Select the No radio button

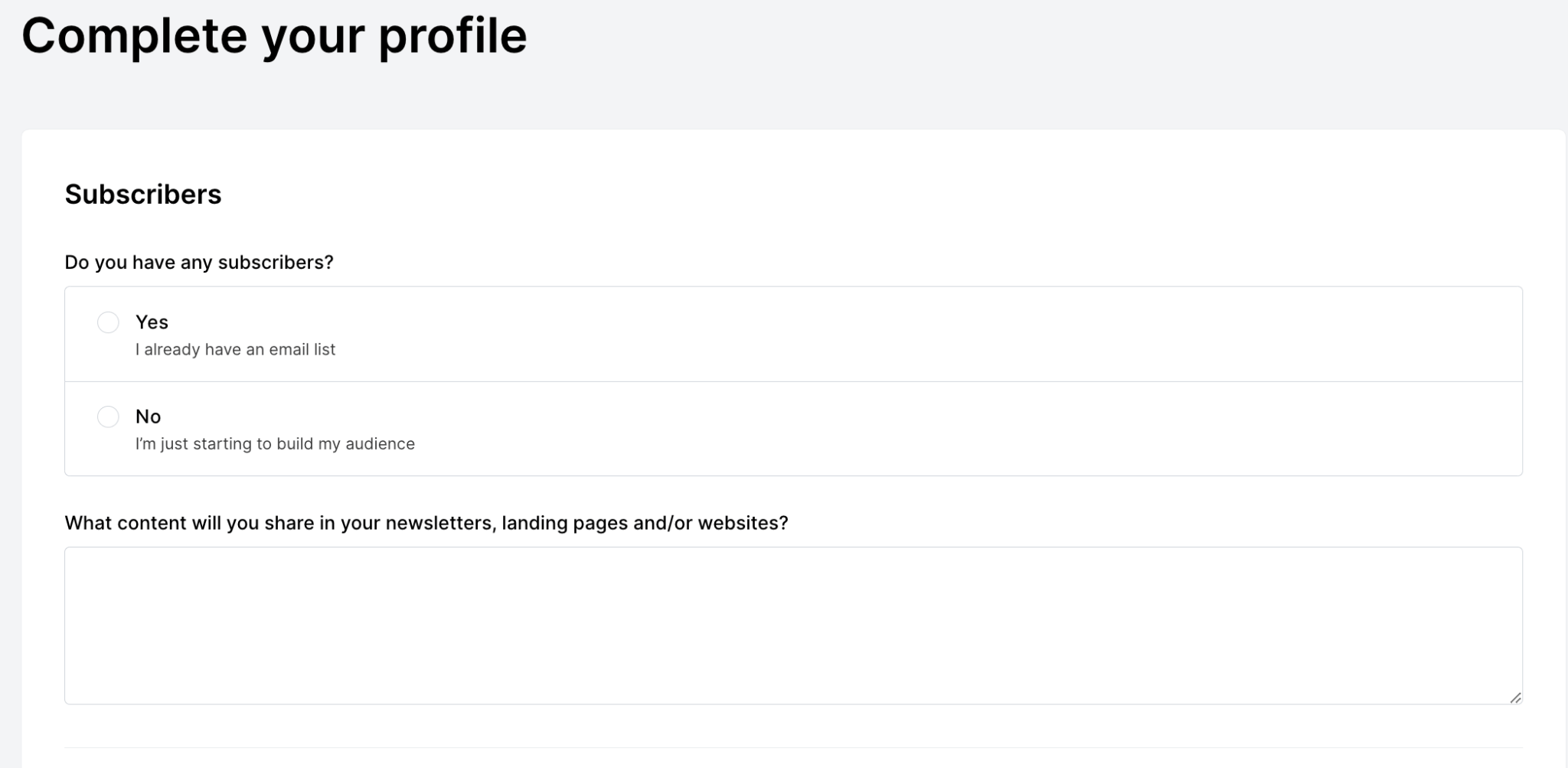108,417
